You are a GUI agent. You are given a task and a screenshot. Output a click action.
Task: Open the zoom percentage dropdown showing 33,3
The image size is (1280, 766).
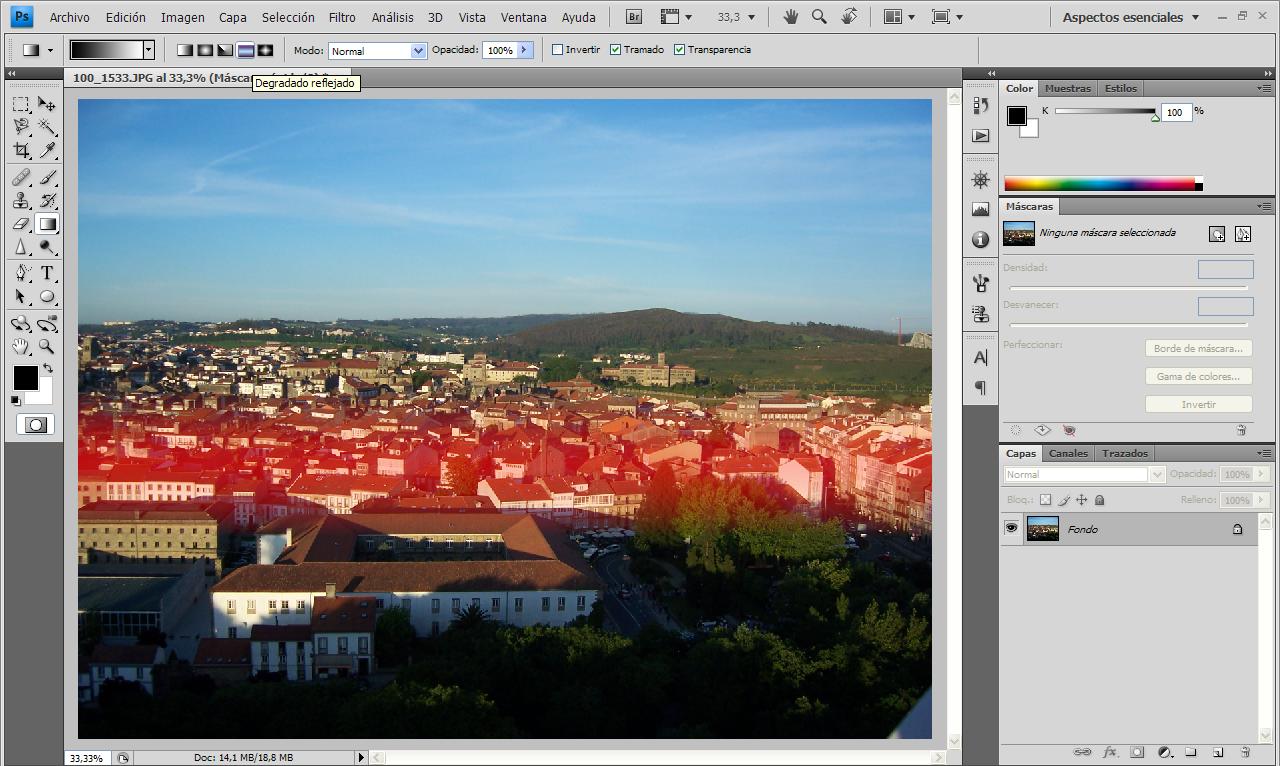750,17
